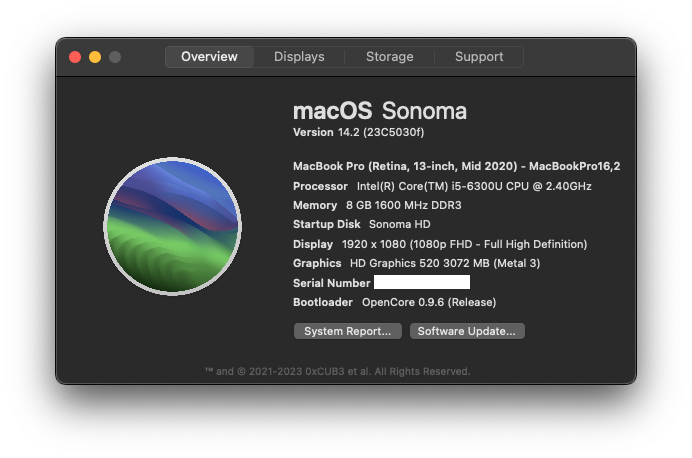Click the macOS Sonoma title
The width and height of the screenshot is (692, 458).
(x=379, y=110)
